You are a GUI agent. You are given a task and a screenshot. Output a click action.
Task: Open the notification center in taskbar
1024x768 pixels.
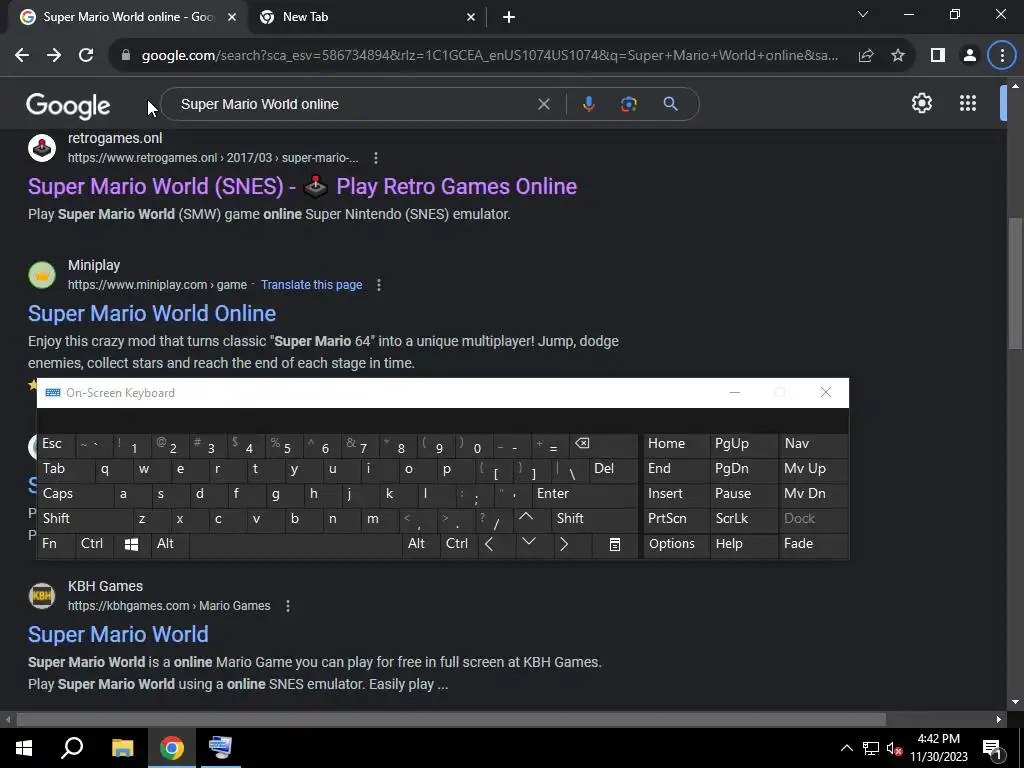[x=993, y=748]
